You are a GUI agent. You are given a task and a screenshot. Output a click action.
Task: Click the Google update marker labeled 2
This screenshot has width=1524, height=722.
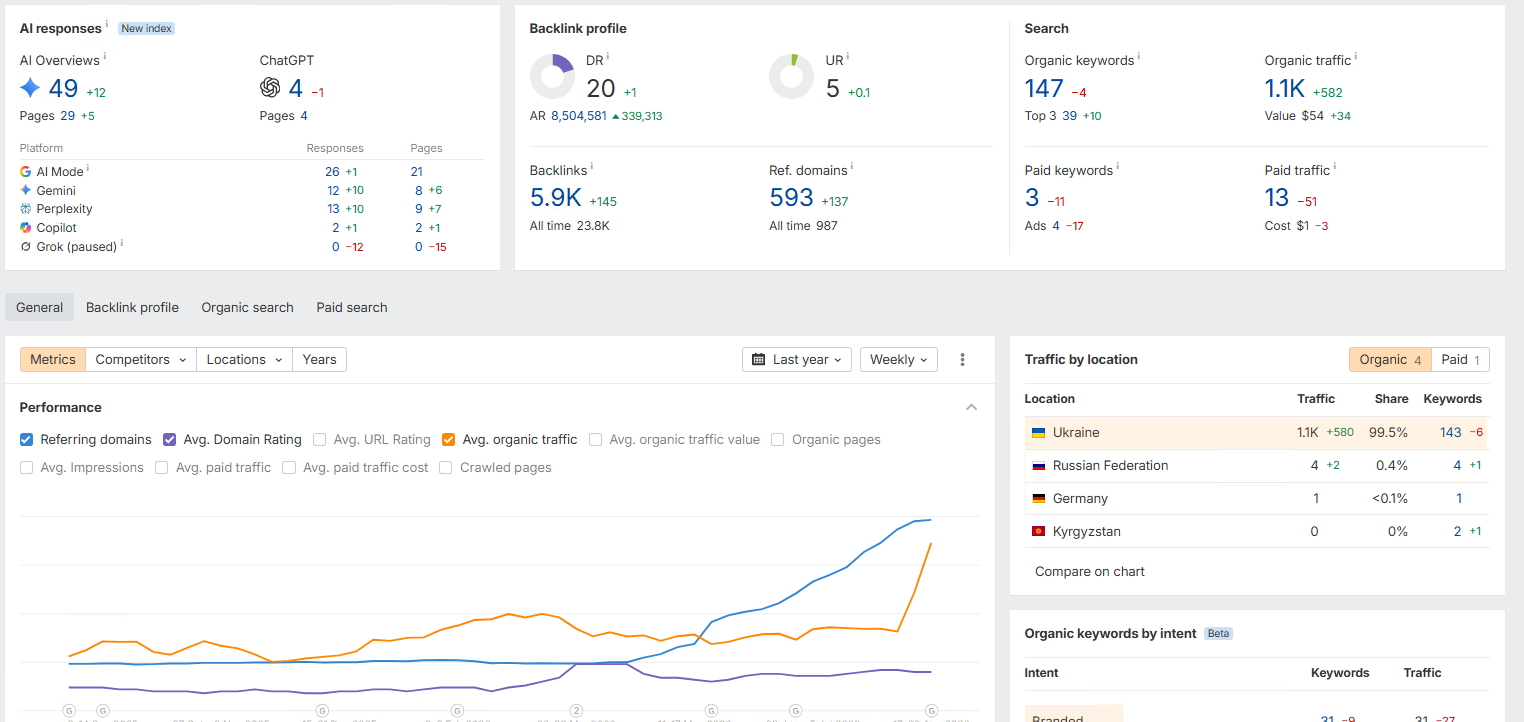click(576, 710)
